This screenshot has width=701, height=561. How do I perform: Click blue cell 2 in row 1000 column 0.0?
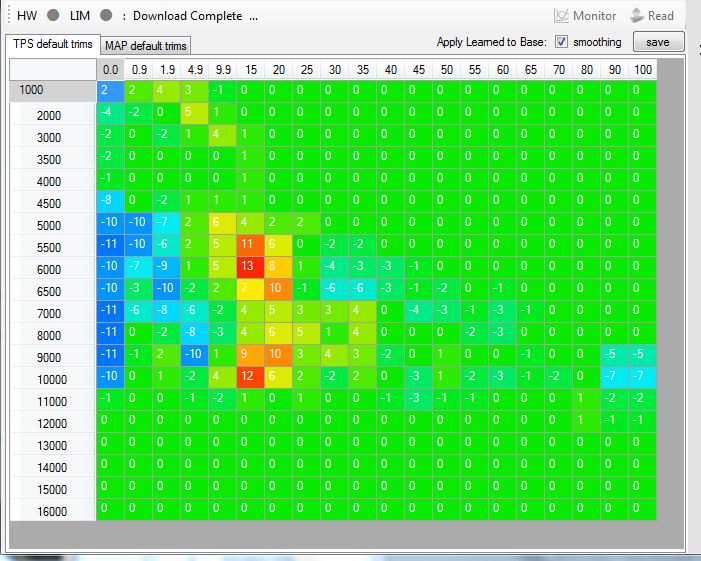(110, 91)
